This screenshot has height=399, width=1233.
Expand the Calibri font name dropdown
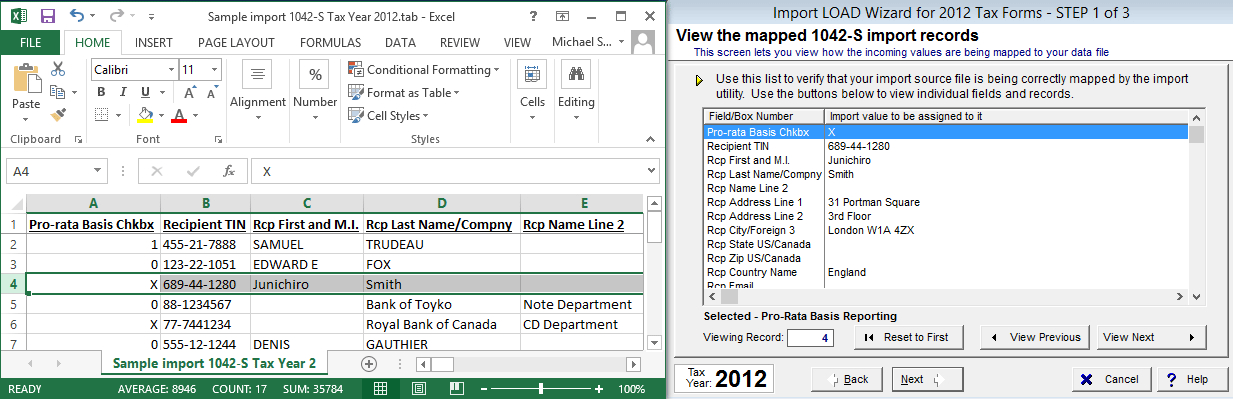click(170, 70)
